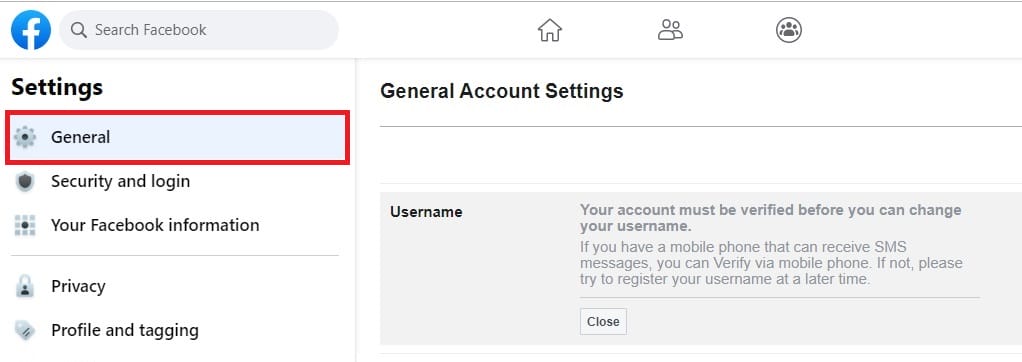1022x362 pixels.
Task: Open Profile and tagging settings
Action: pos(124,331)
